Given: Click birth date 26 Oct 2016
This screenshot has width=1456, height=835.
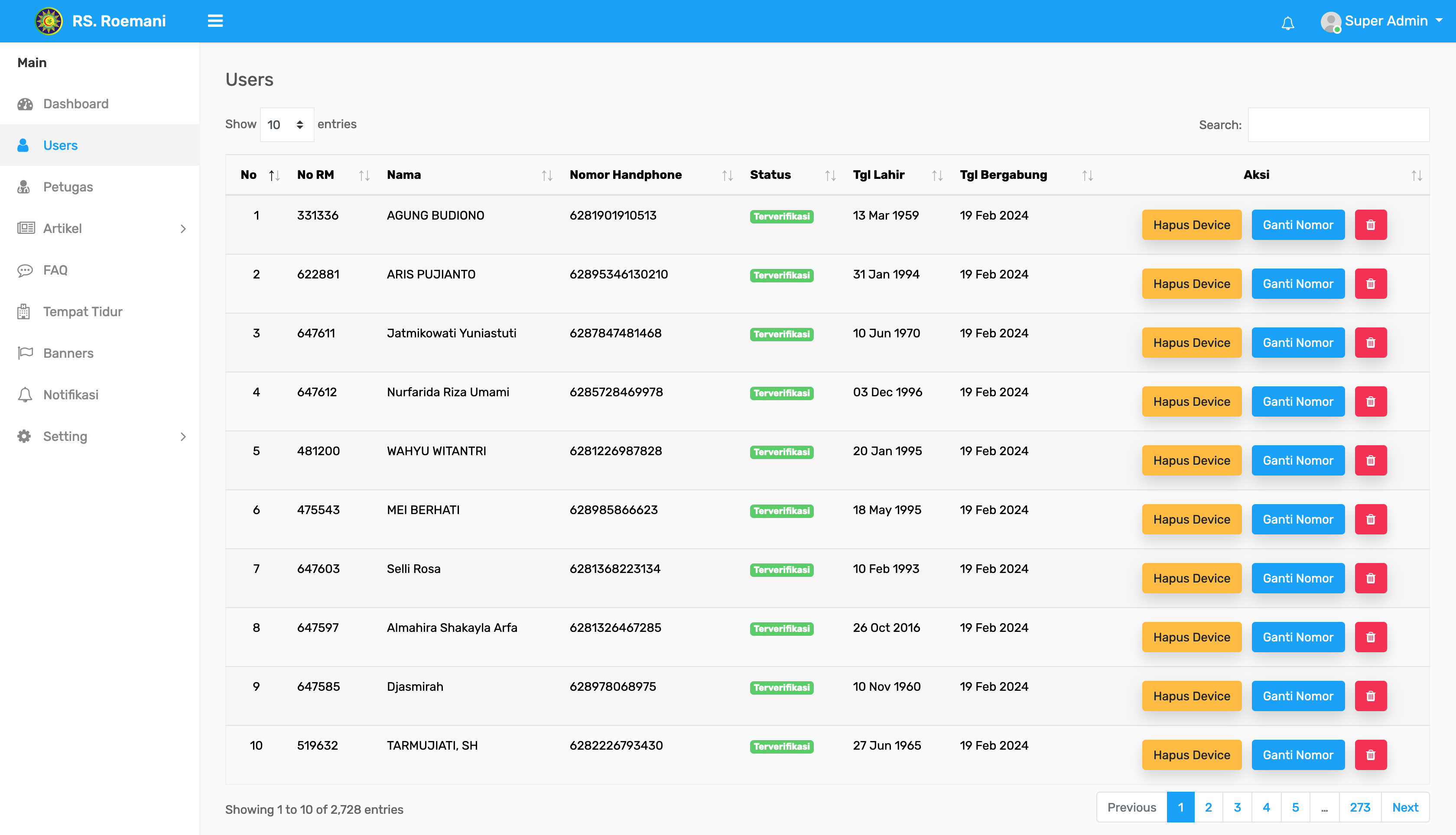Looking at the screenshot, I should click(x=886, y=628).
